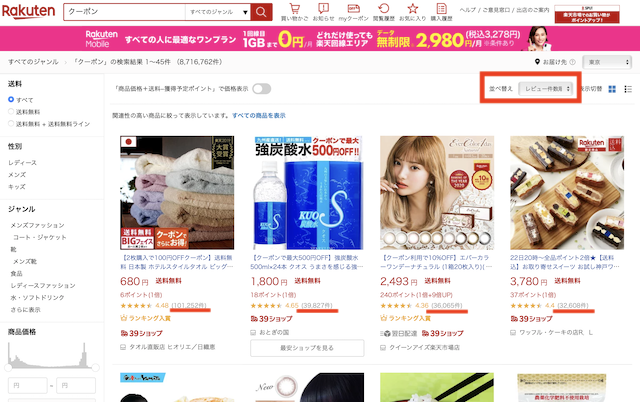Click the お届け先 location pin icon

(537, 62)
